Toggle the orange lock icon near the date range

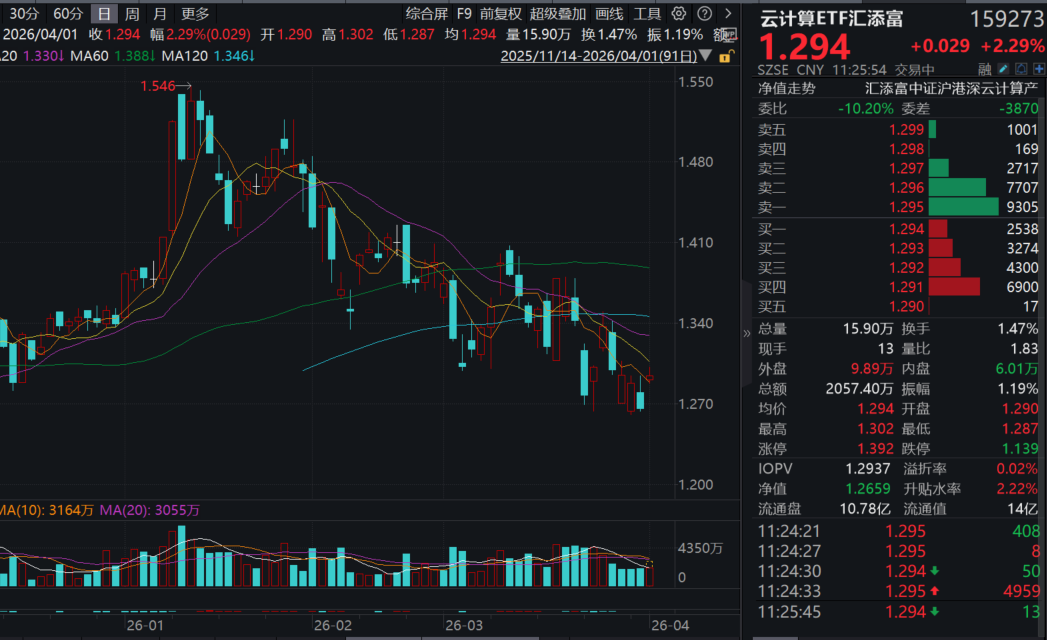(725, 56)
